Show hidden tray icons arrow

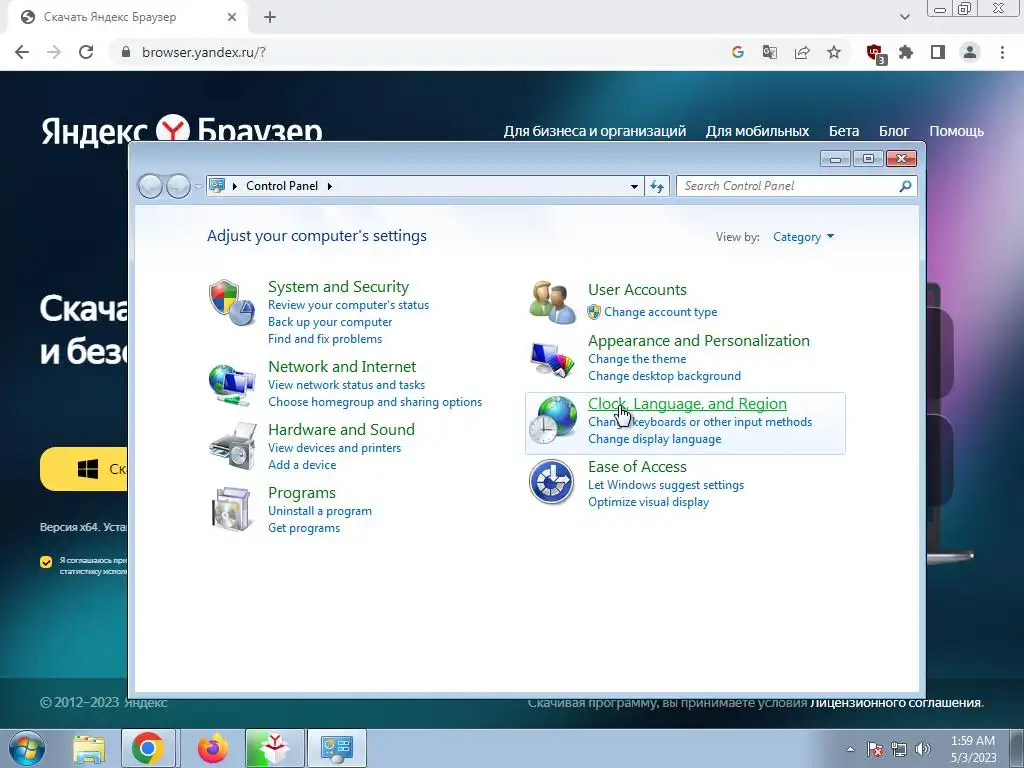click(x=850, y=749)
